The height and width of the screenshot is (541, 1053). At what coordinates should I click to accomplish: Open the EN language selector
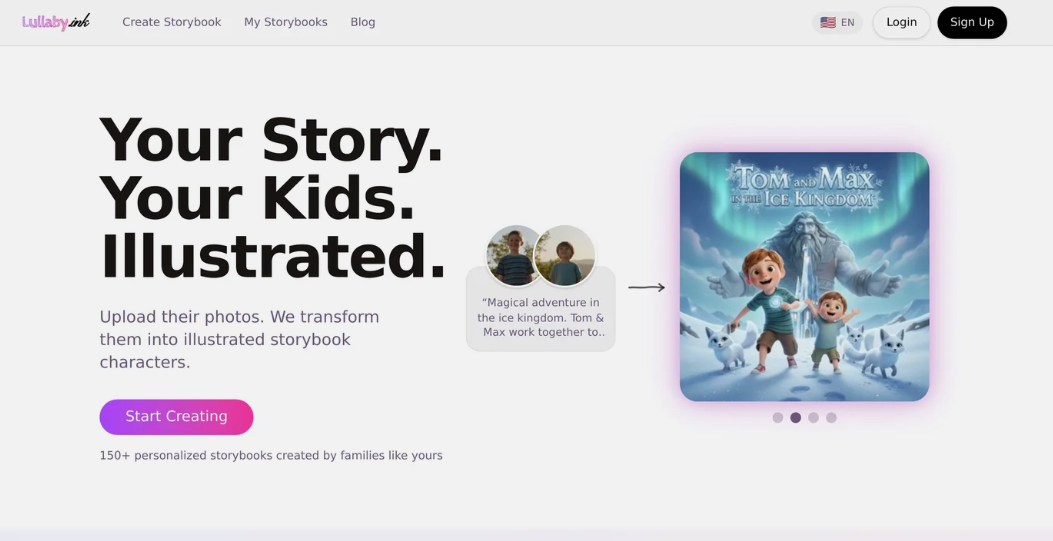[837, 22]
